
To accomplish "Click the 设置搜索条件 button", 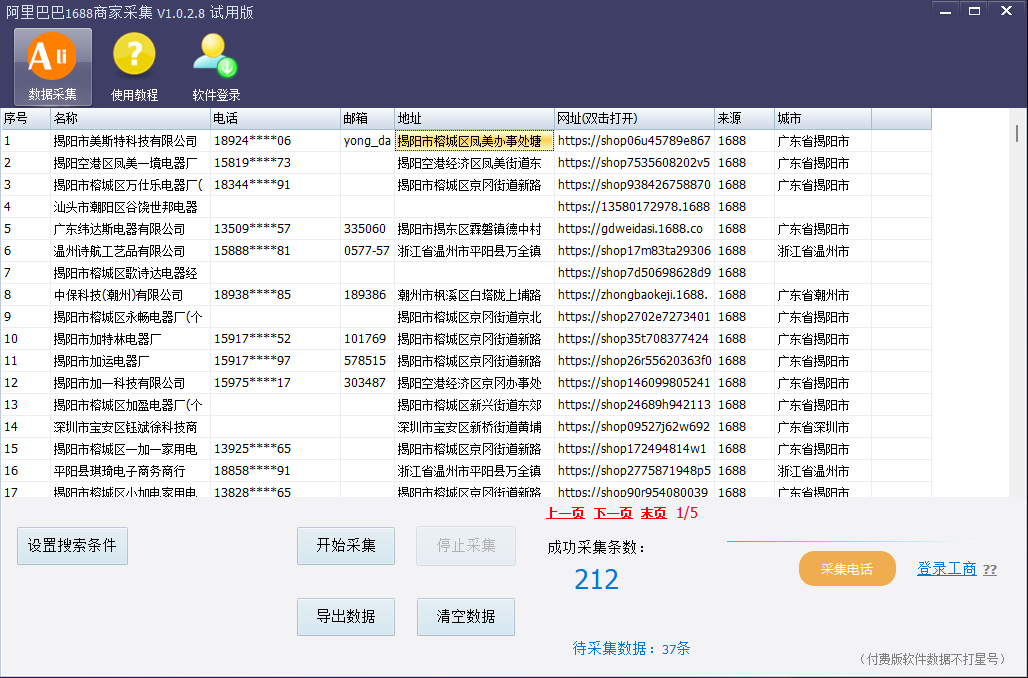I will pos(72,546).
